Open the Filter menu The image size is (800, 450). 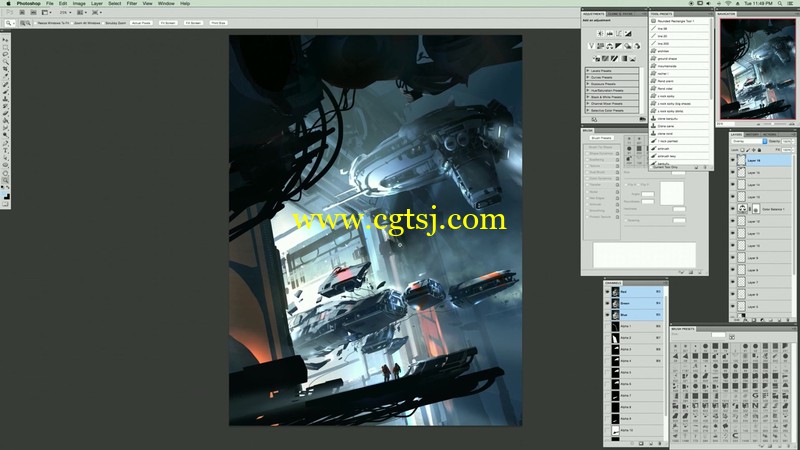132,4
